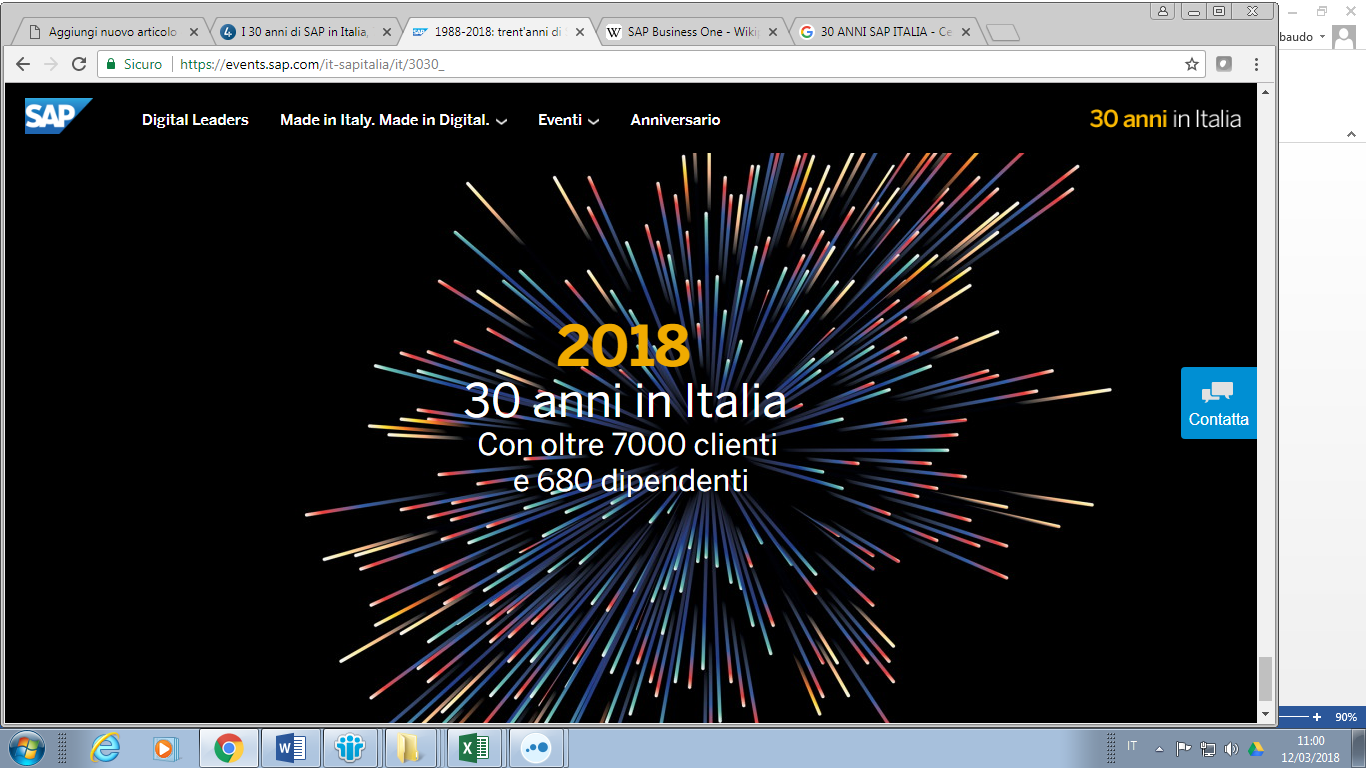Open the blue people app taskbar icon

351,747
